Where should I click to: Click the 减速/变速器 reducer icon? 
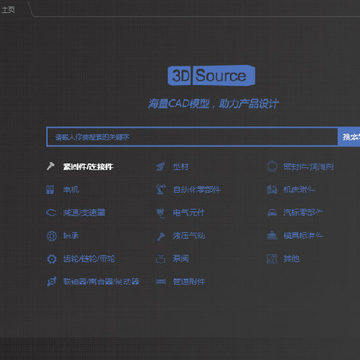(51, 212)
